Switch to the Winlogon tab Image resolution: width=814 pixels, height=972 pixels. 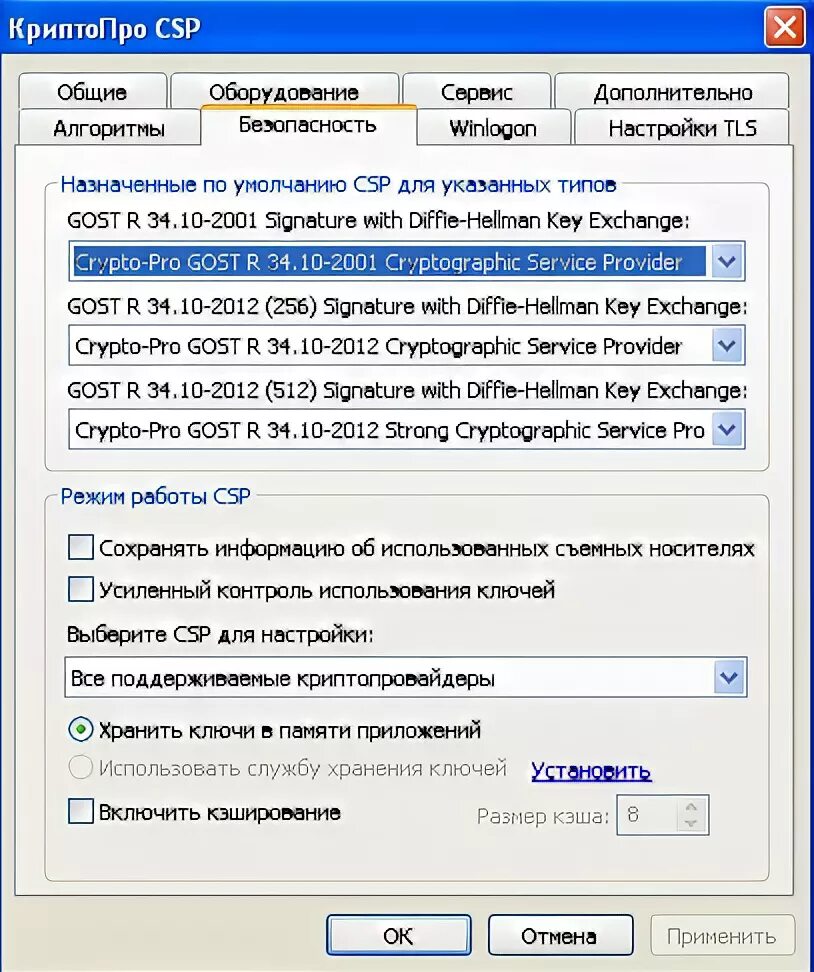coord(493,128)
